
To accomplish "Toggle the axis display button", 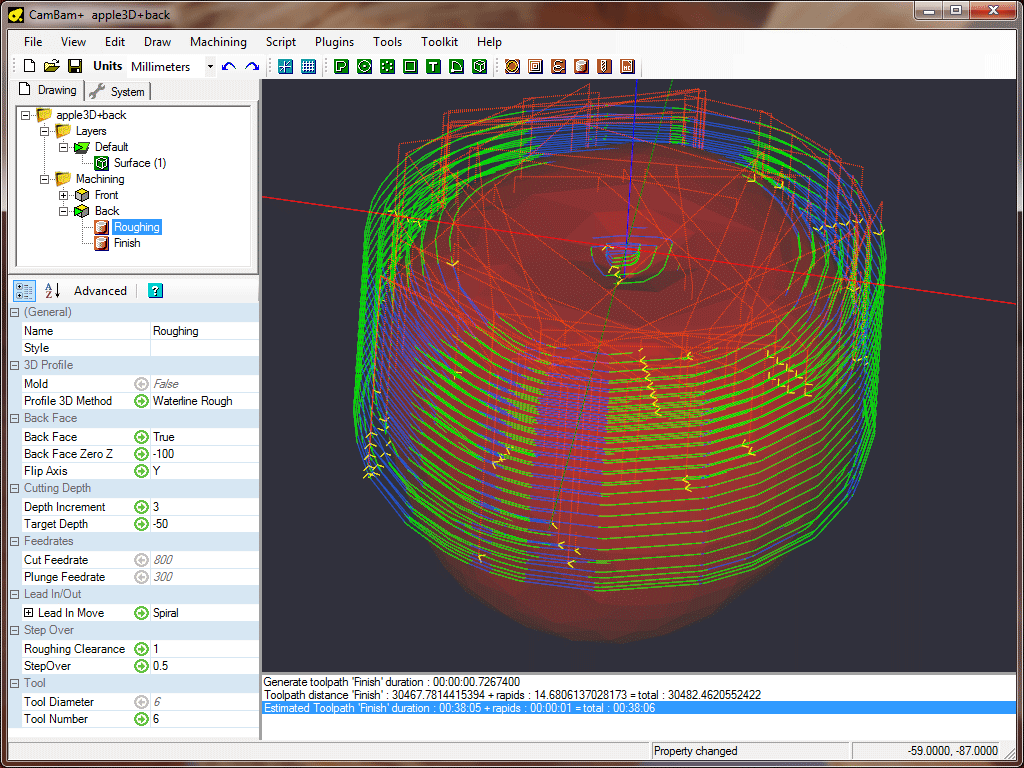I will pos(285,67).
